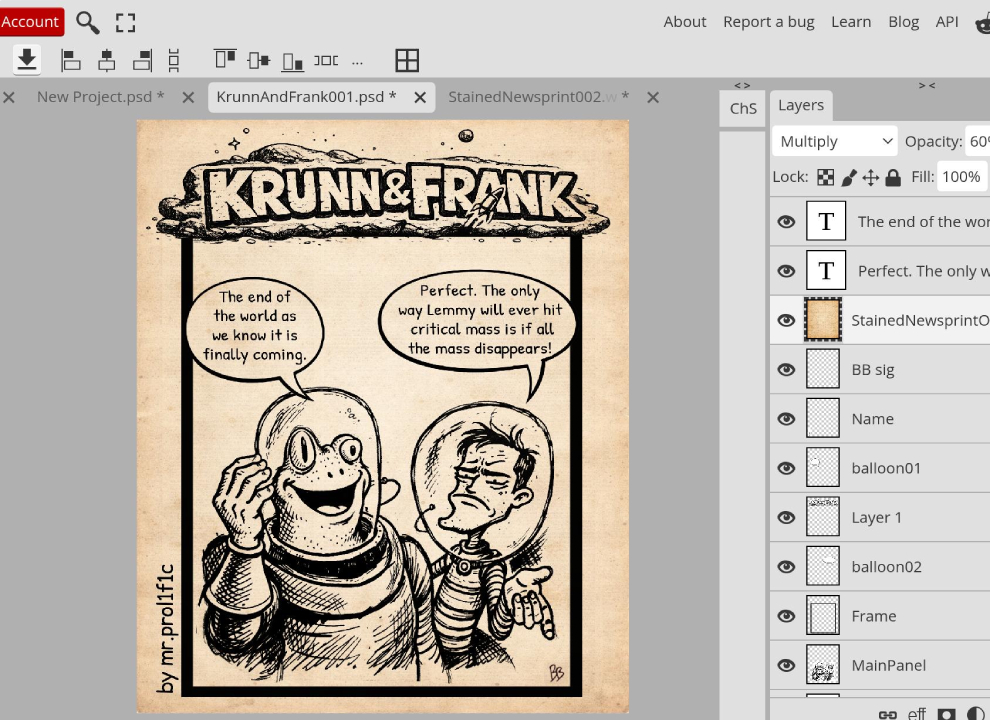Click the align horizontal centers icon
Screen dimensions: 990x720
(107, 61)
